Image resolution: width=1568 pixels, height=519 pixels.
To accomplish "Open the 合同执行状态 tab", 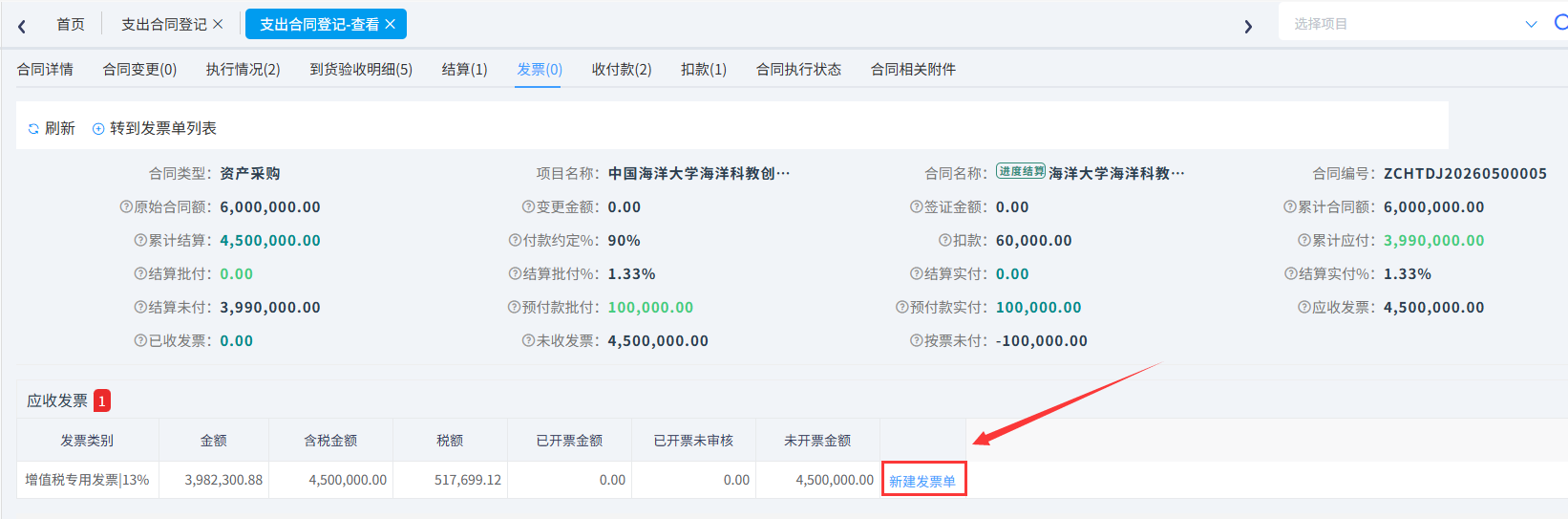I will point(798,69).
